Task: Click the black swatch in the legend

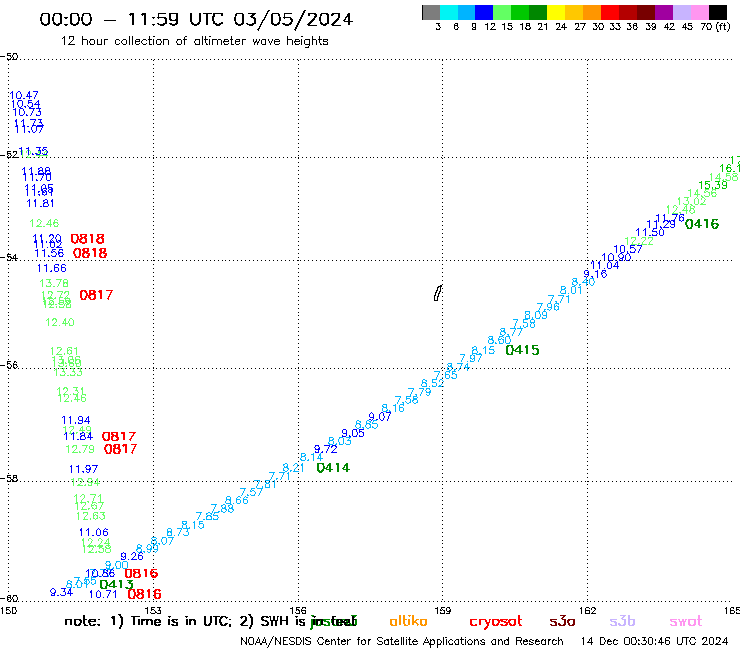Action: click(718, 12)
